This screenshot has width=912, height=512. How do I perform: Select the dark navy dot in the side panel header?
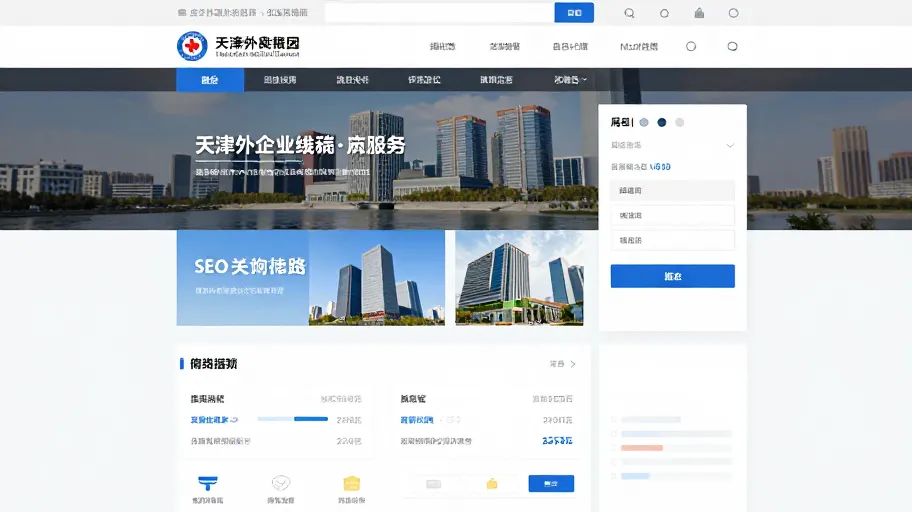(x=662, y=122)
